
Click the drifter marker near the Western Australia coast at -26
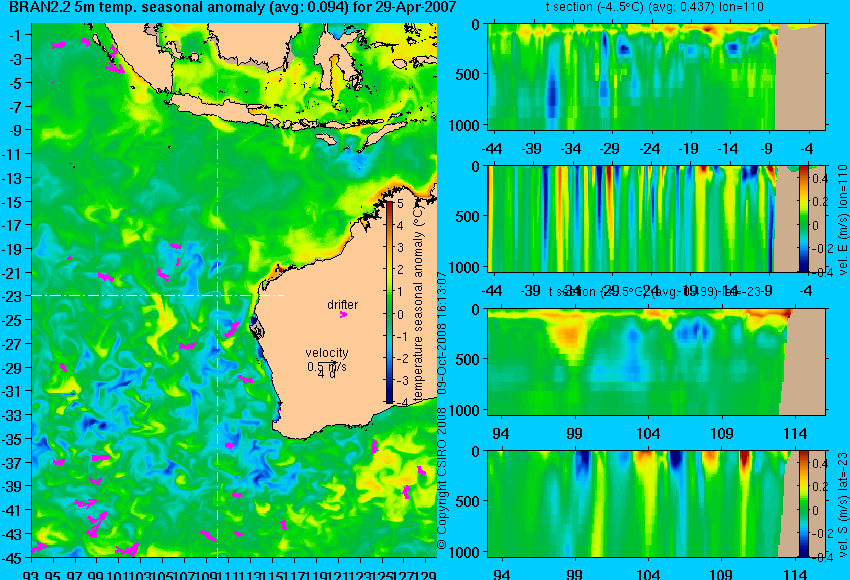coord(233,329)
